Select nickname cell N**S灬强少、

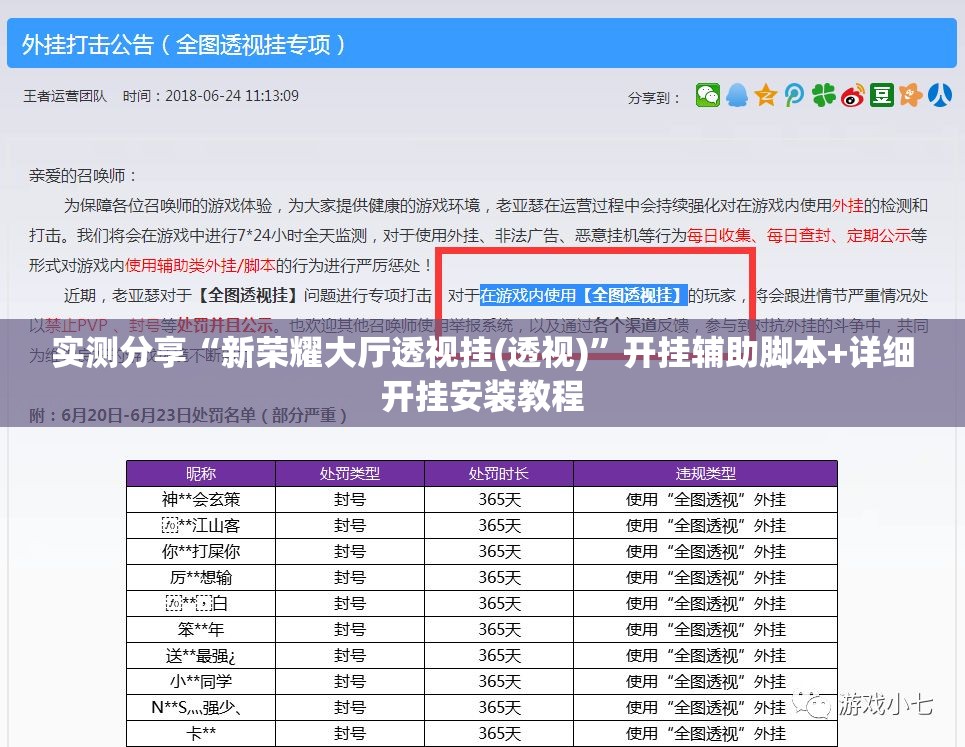(201, 708)
